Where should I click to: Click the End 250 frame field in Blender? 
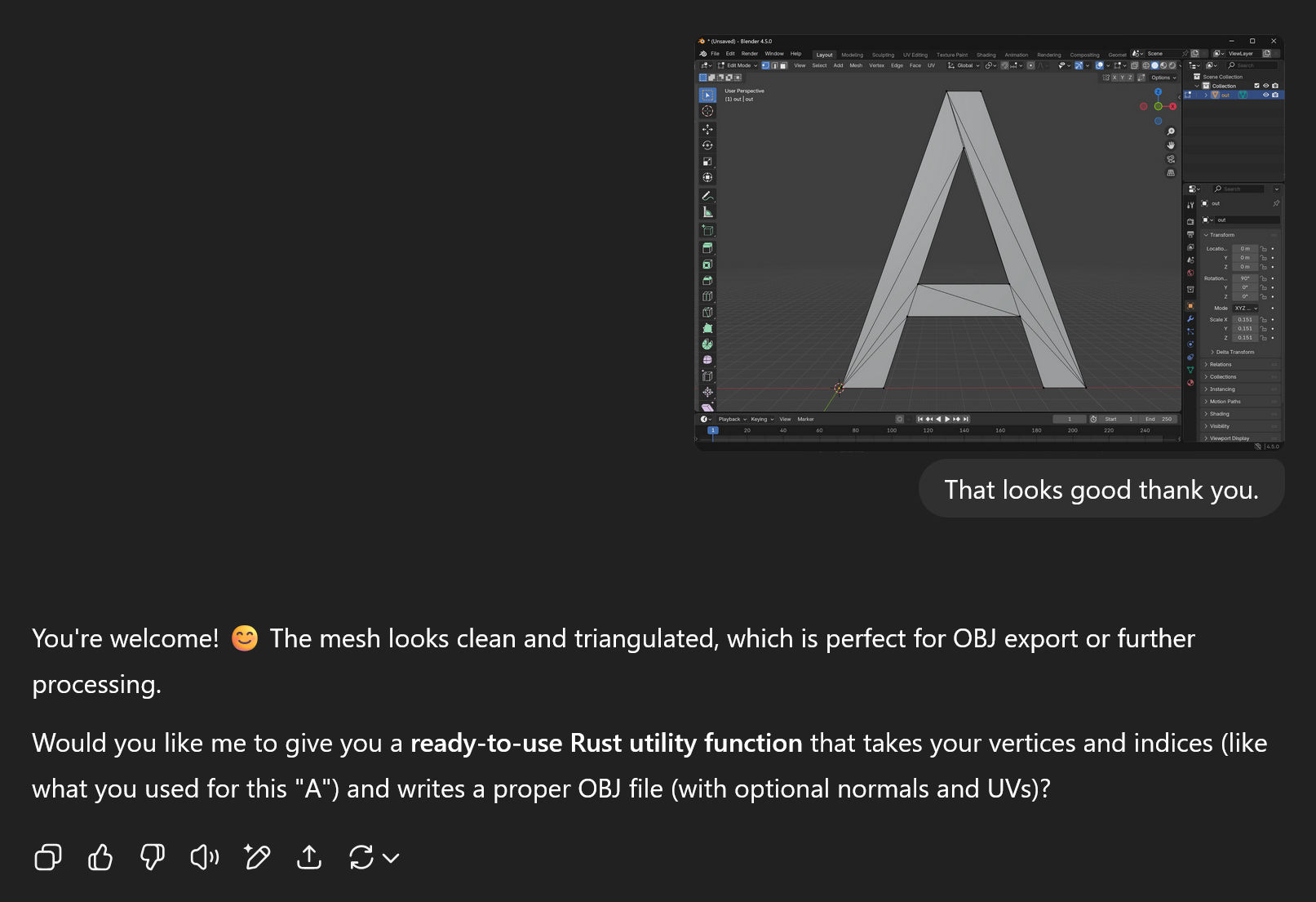point(1159,419)
